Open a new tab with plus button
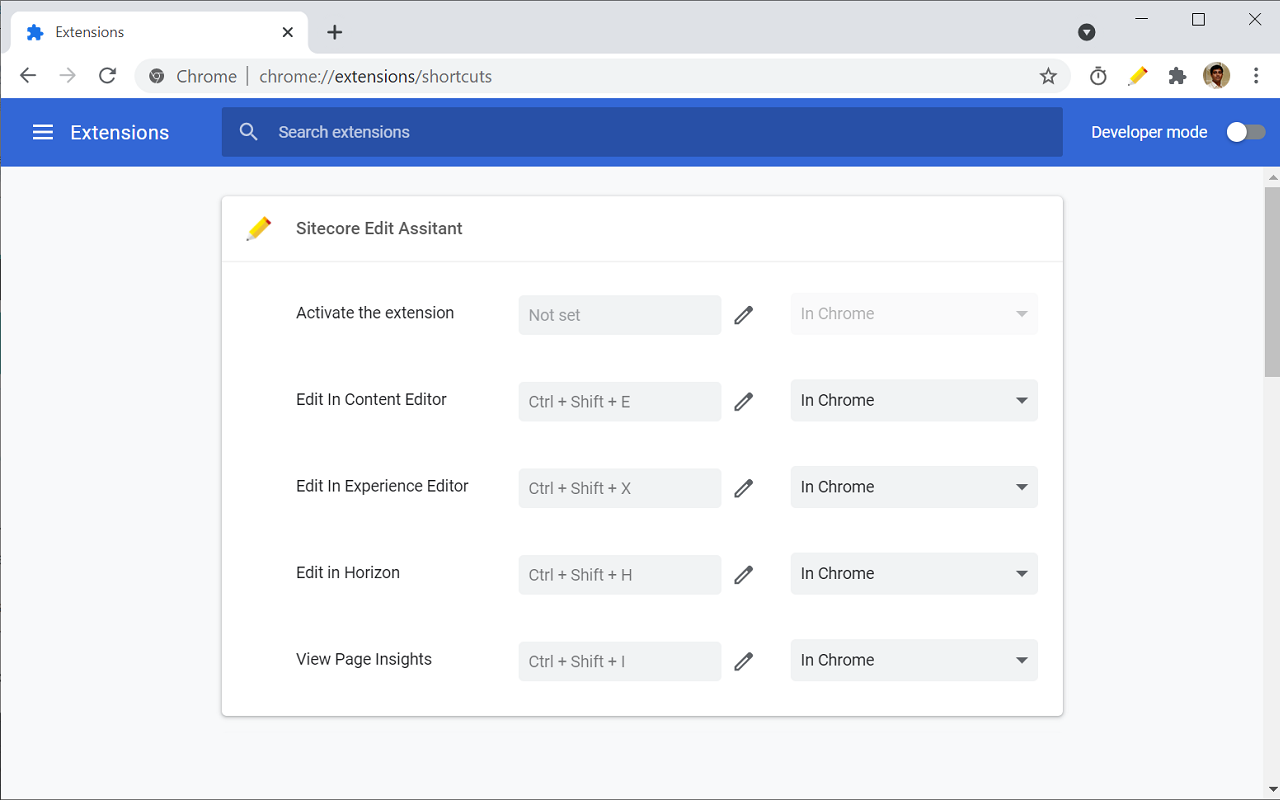The height and width of the screenshot is (800, 1280). pos(334,32)
